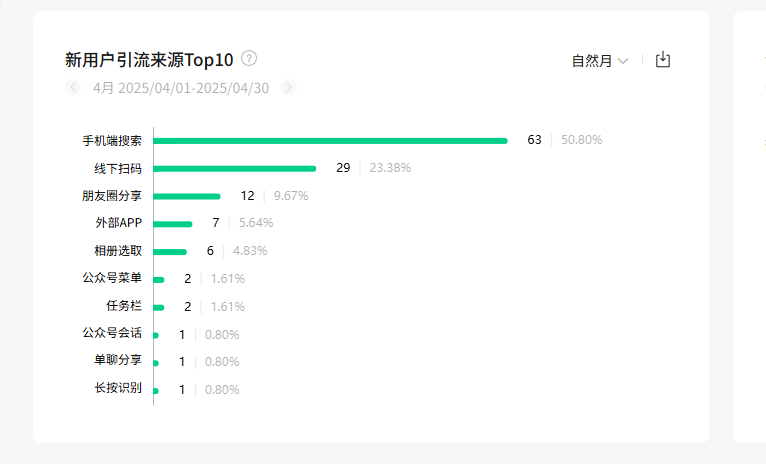Click the chevron next to 自然月

(x=623, y=61)
